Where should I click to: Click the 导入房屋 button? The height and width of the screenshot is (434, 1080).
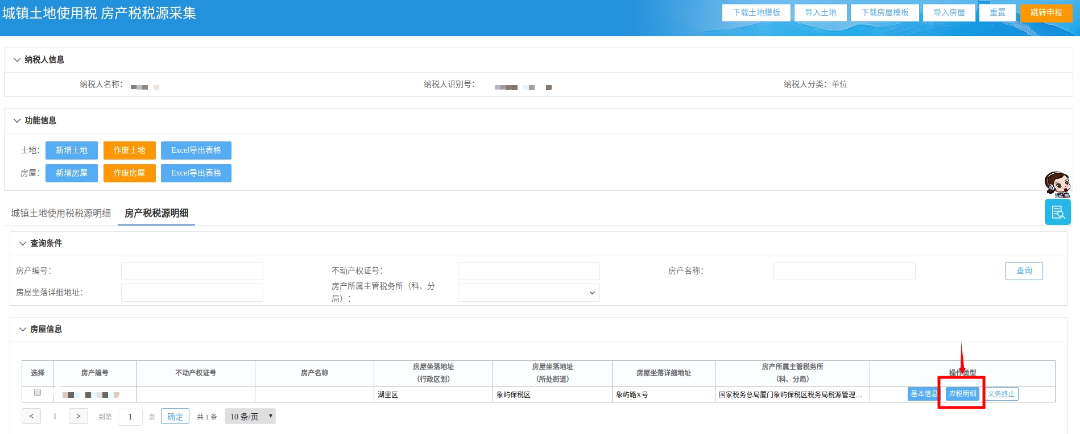pyautogui.click(x=949, y=13)
